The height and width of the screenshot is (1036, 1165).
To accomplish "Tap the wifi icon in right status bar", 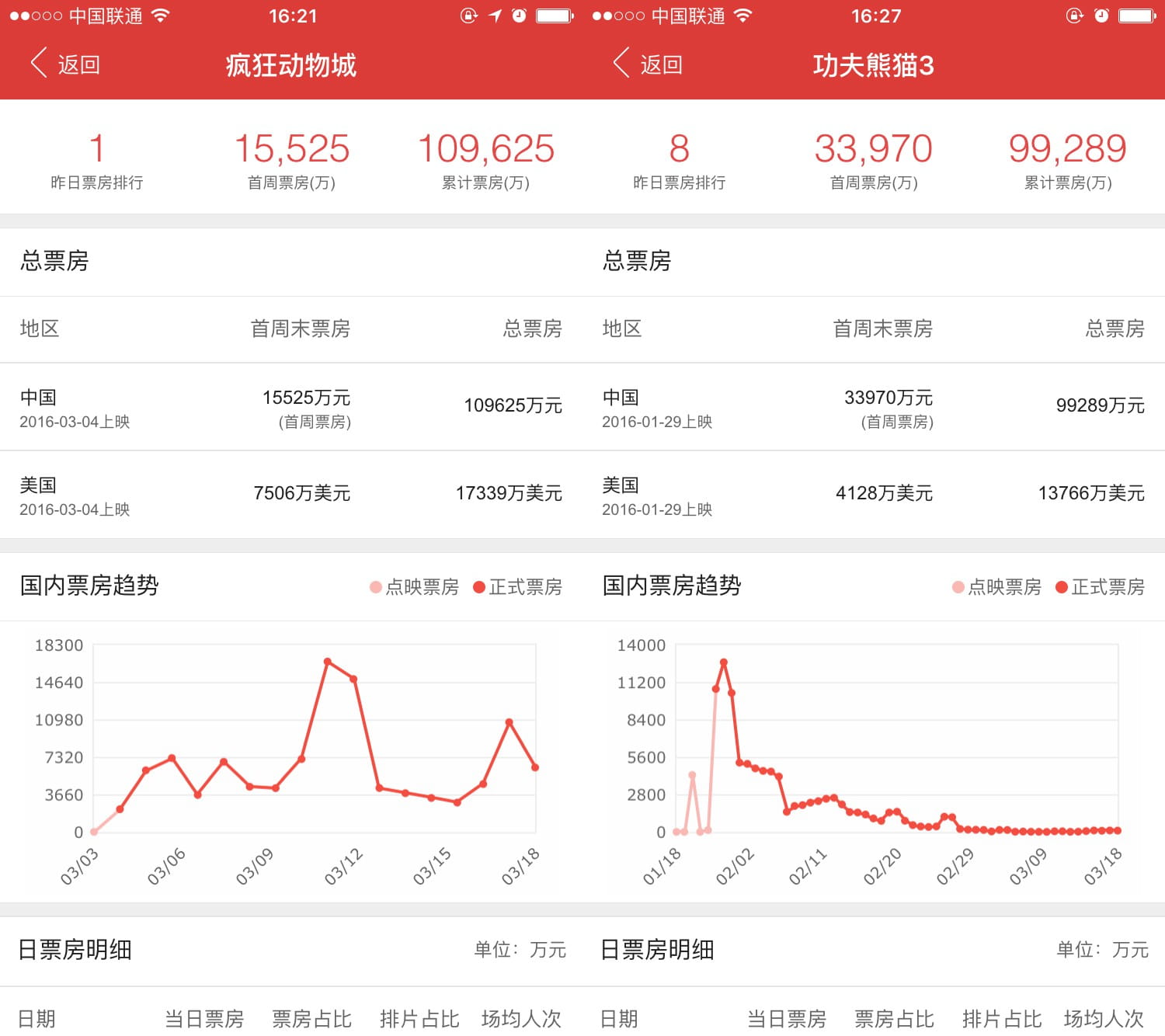I will coord(743,16).
